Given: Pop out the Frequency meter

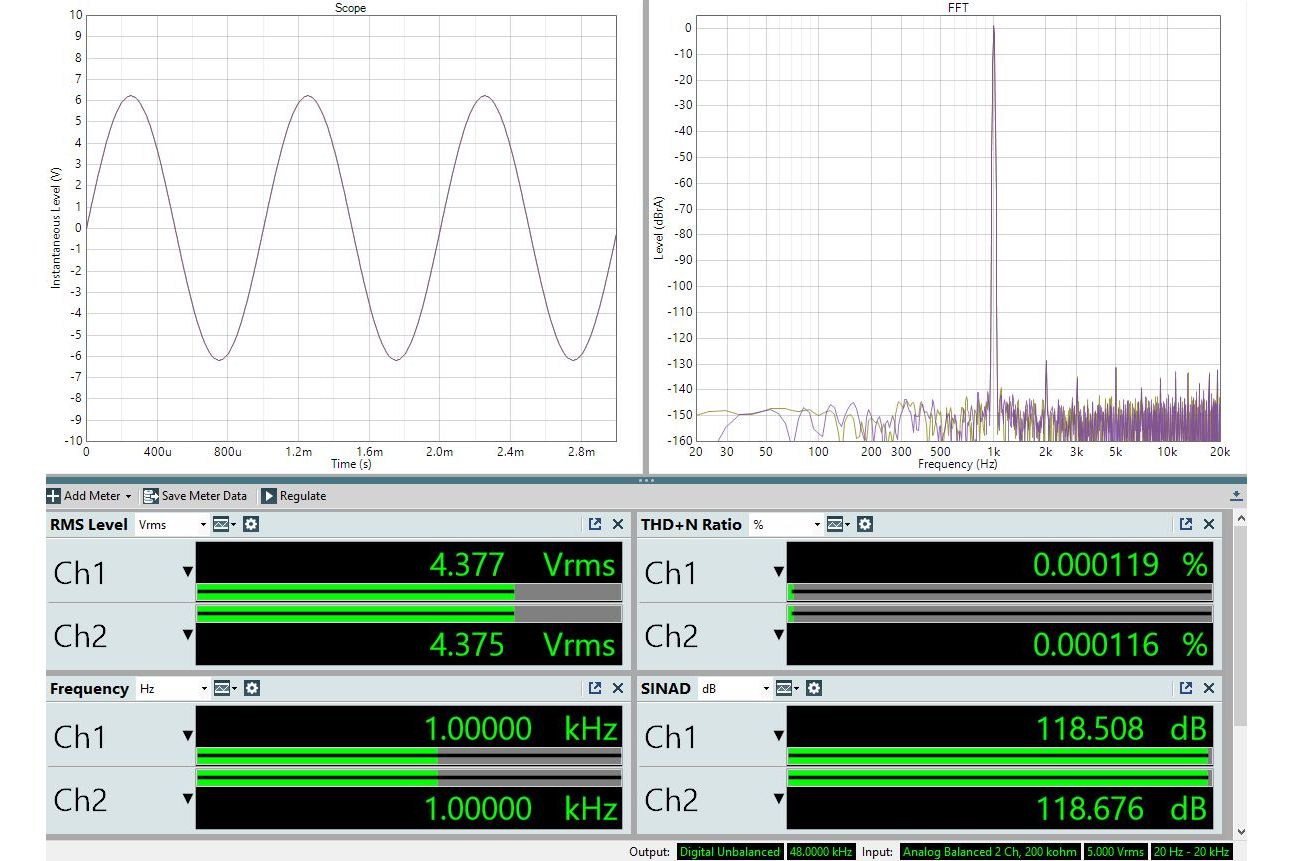Looking at the screenshot, I should pyautogui.click(x=595, y=688).
